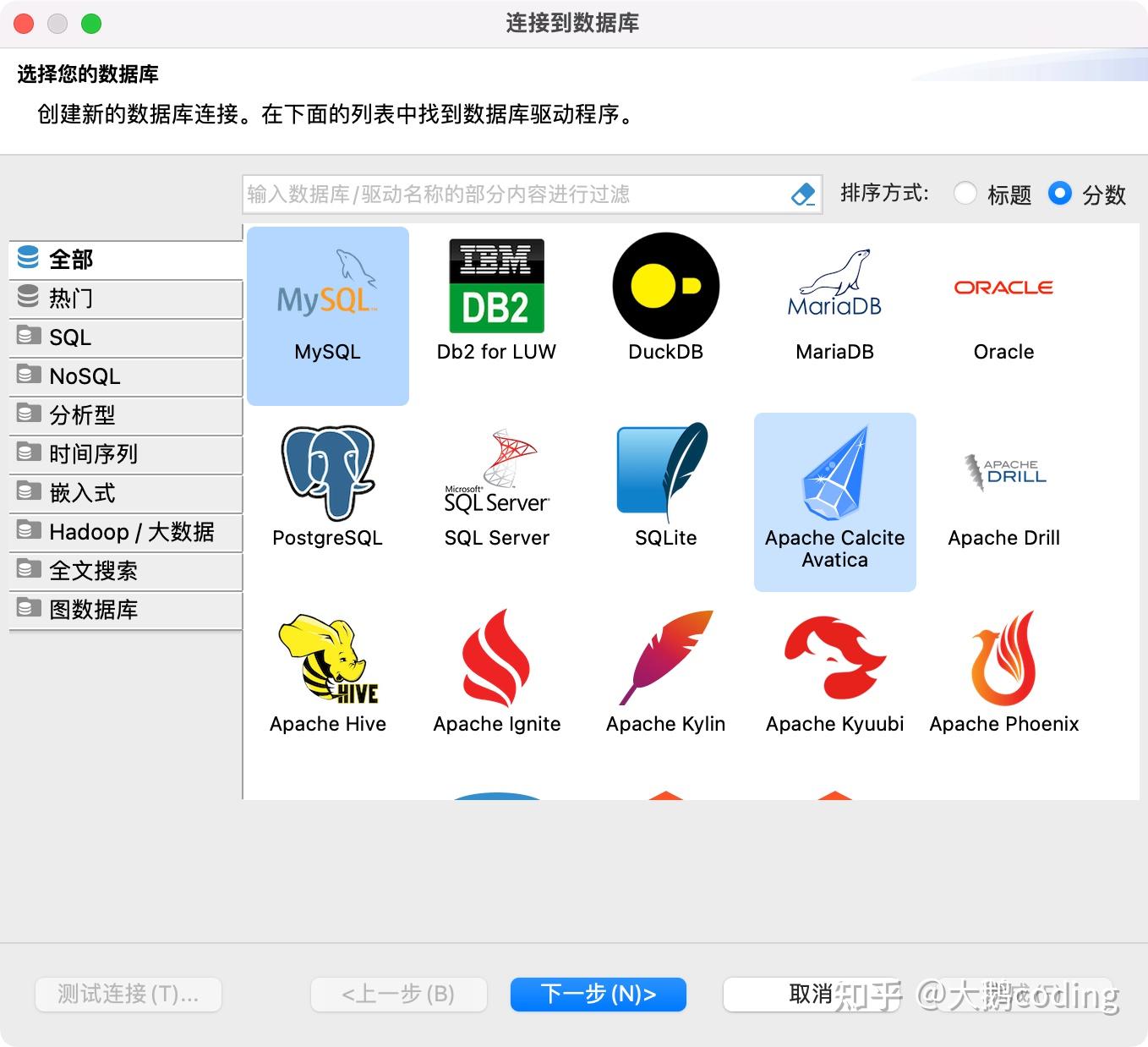
Task: Pick the DuckDB driver icon
Action: pos(665,286)
